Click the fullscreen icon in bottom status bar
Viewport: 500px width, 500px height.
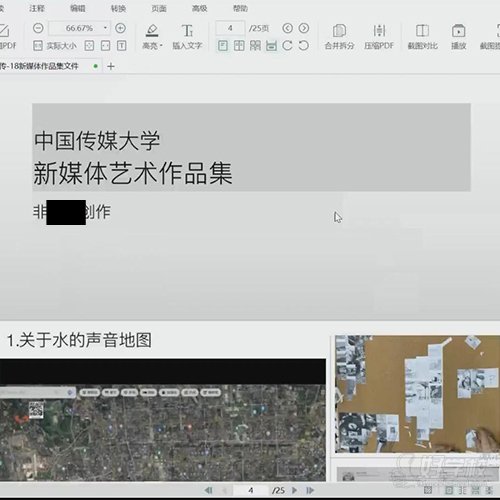428,490
